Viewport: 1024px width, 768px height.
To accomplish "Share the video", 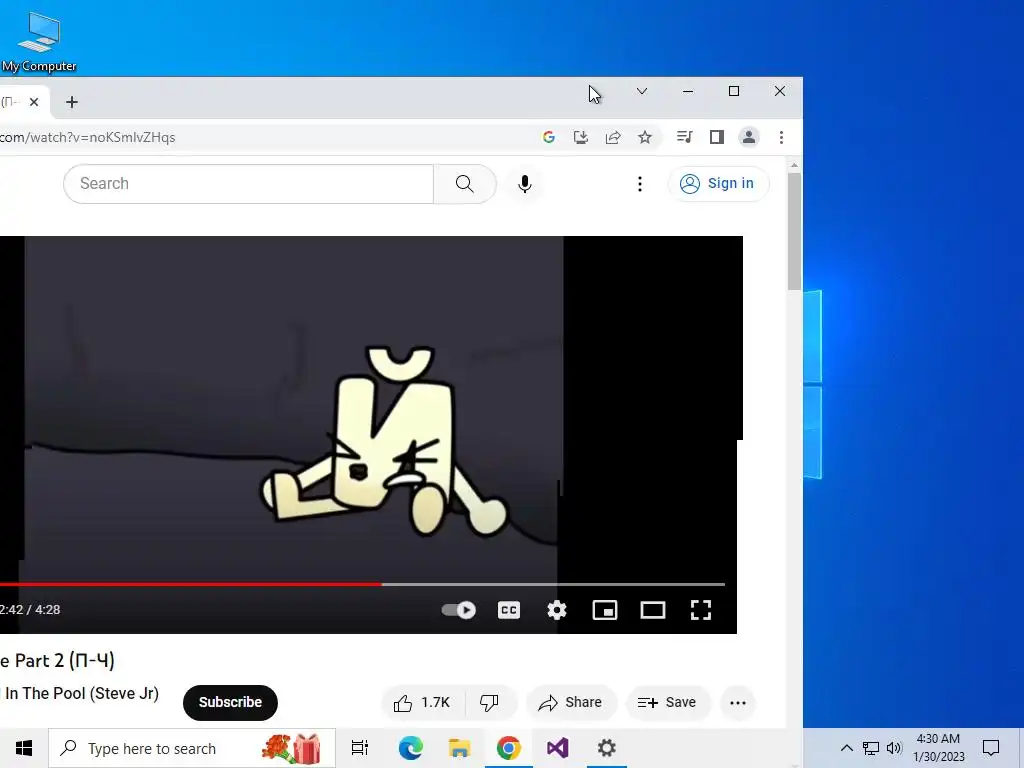I will coord(571,703).
